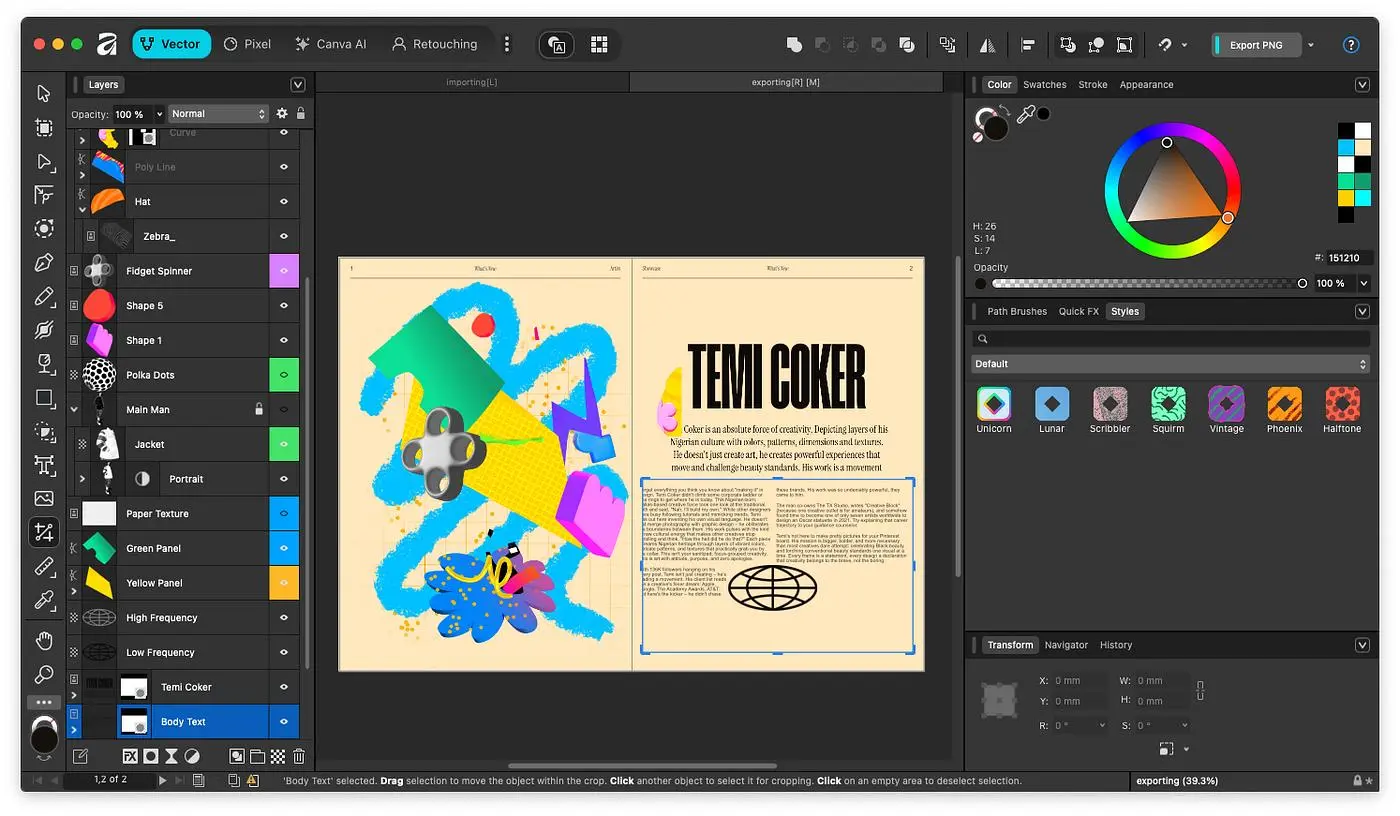Viewport: 1400px width, 816px height.
Task: Toggle visibility of the Jacket layer
Action: [284, 444]
